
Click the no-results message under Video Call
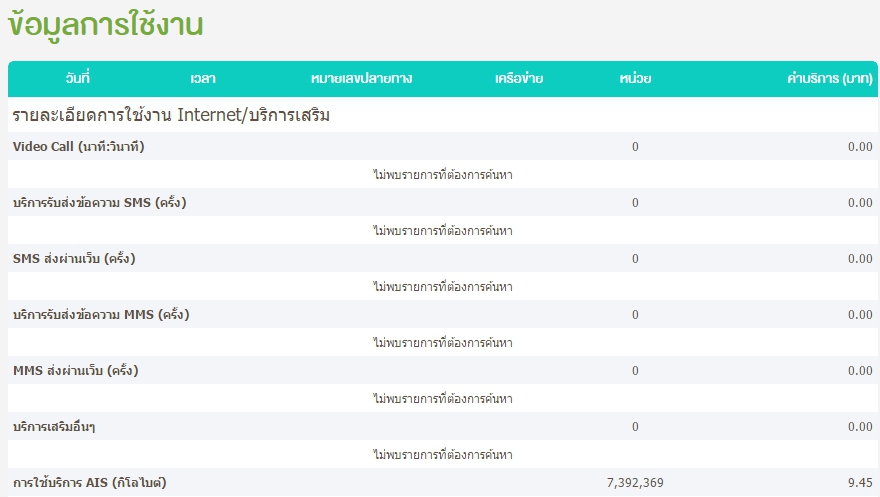[x=442, y=175]
